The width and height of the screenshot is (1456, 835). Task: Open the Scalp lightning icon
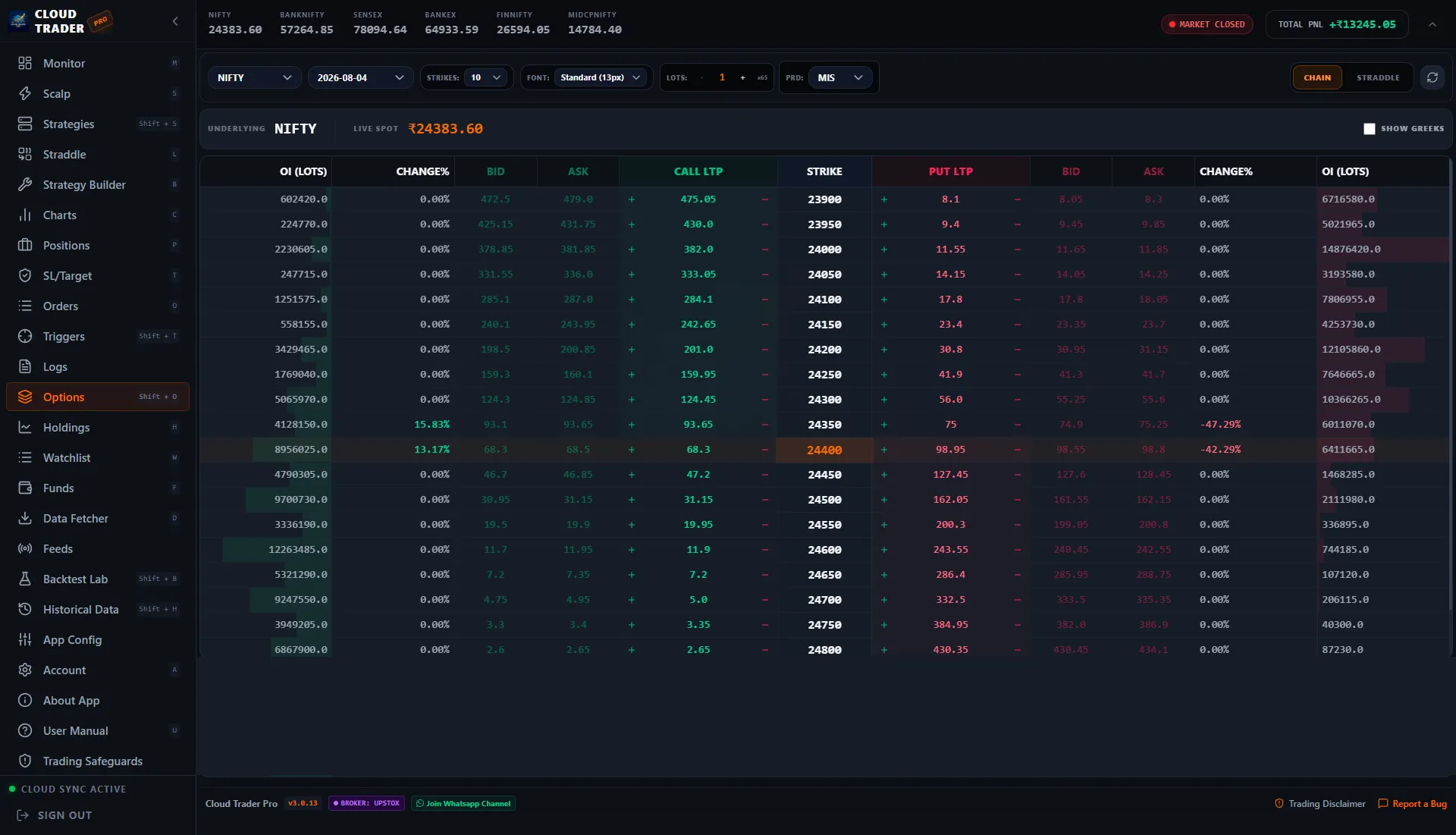(x=25, y=93)
